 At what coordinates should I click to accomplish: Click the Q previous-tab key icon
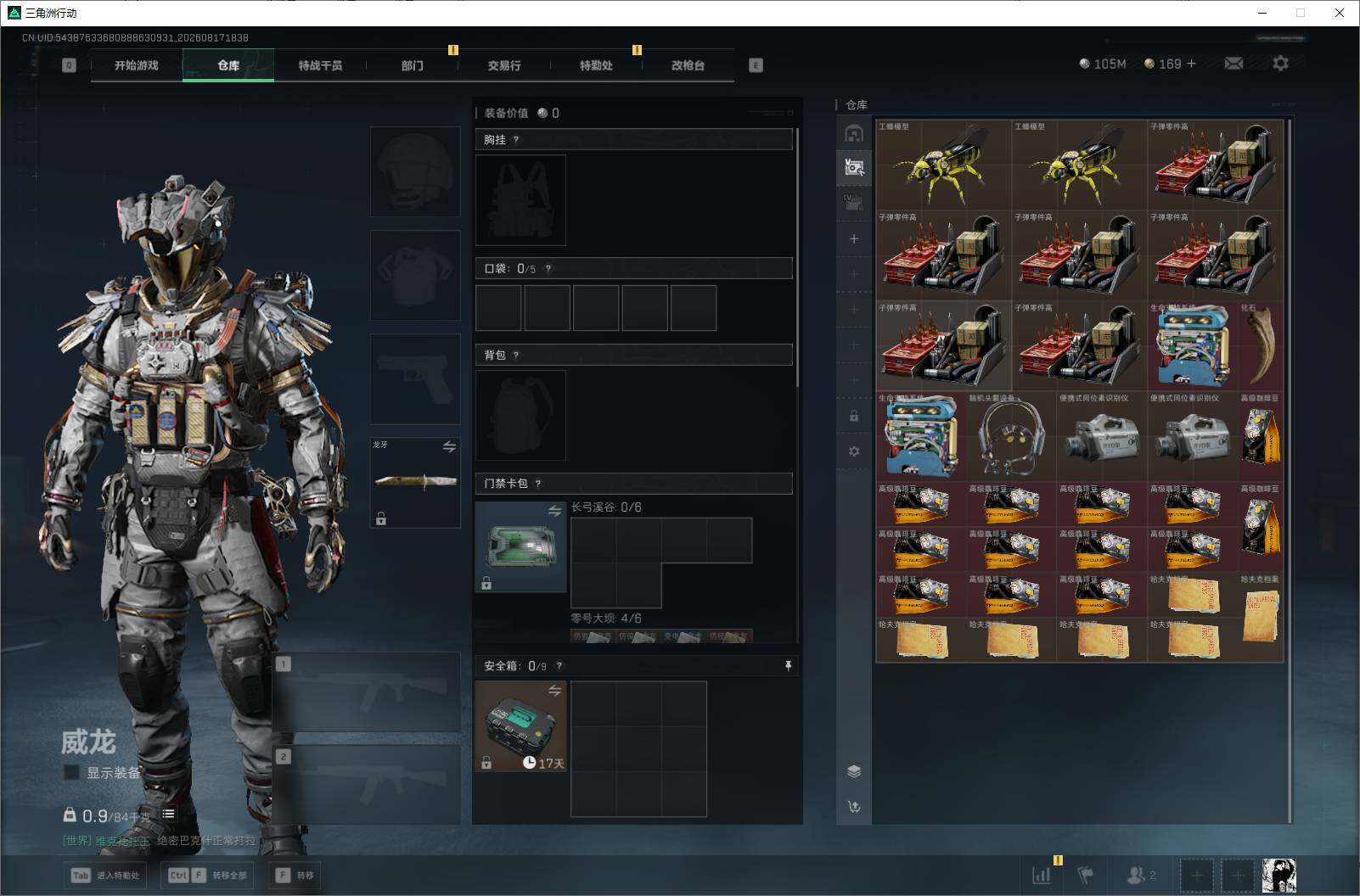(x=70, y=65)
